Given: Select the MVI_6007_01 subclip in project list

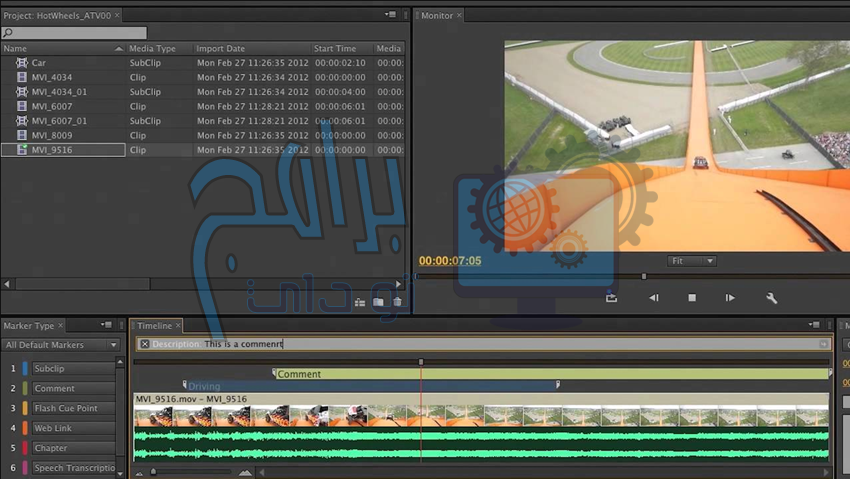Looking at the screenshot, I should click(x=59, y=121).
